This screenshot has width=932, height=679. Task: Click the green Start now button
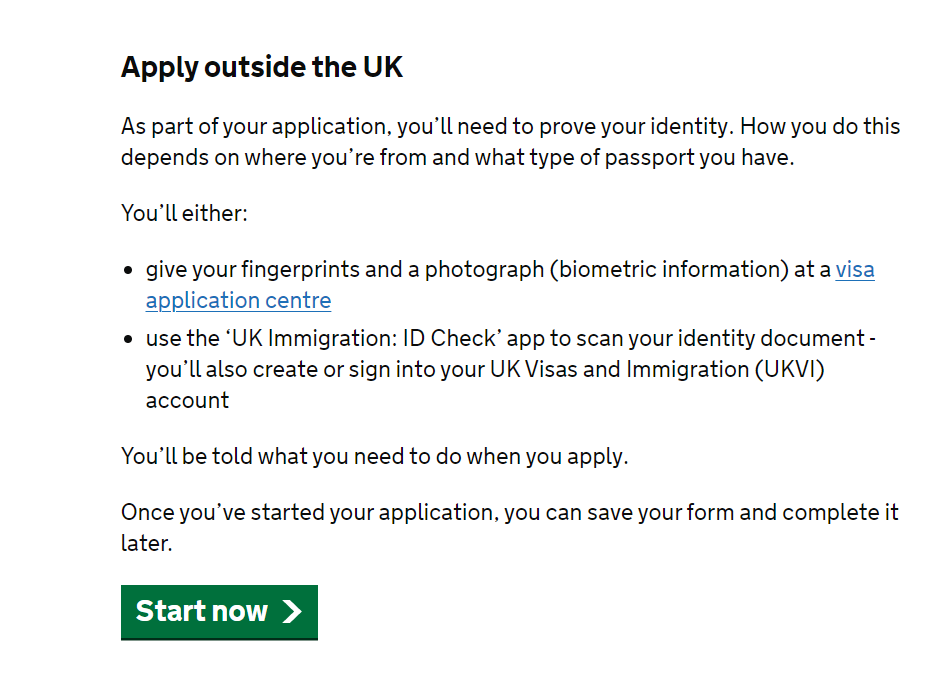(219, 611)
